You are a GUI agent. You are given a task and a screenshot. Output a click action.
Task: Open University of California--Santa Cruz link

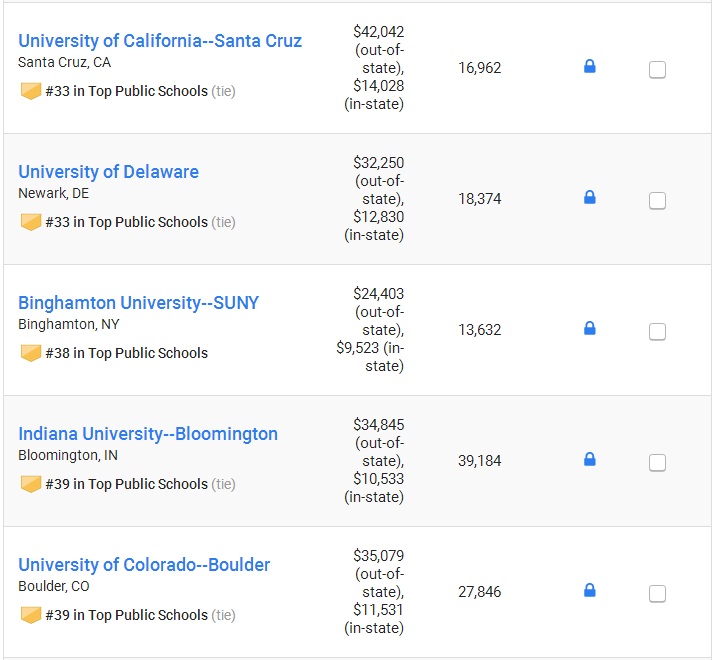pyautogui.click(x=160, y=41)
